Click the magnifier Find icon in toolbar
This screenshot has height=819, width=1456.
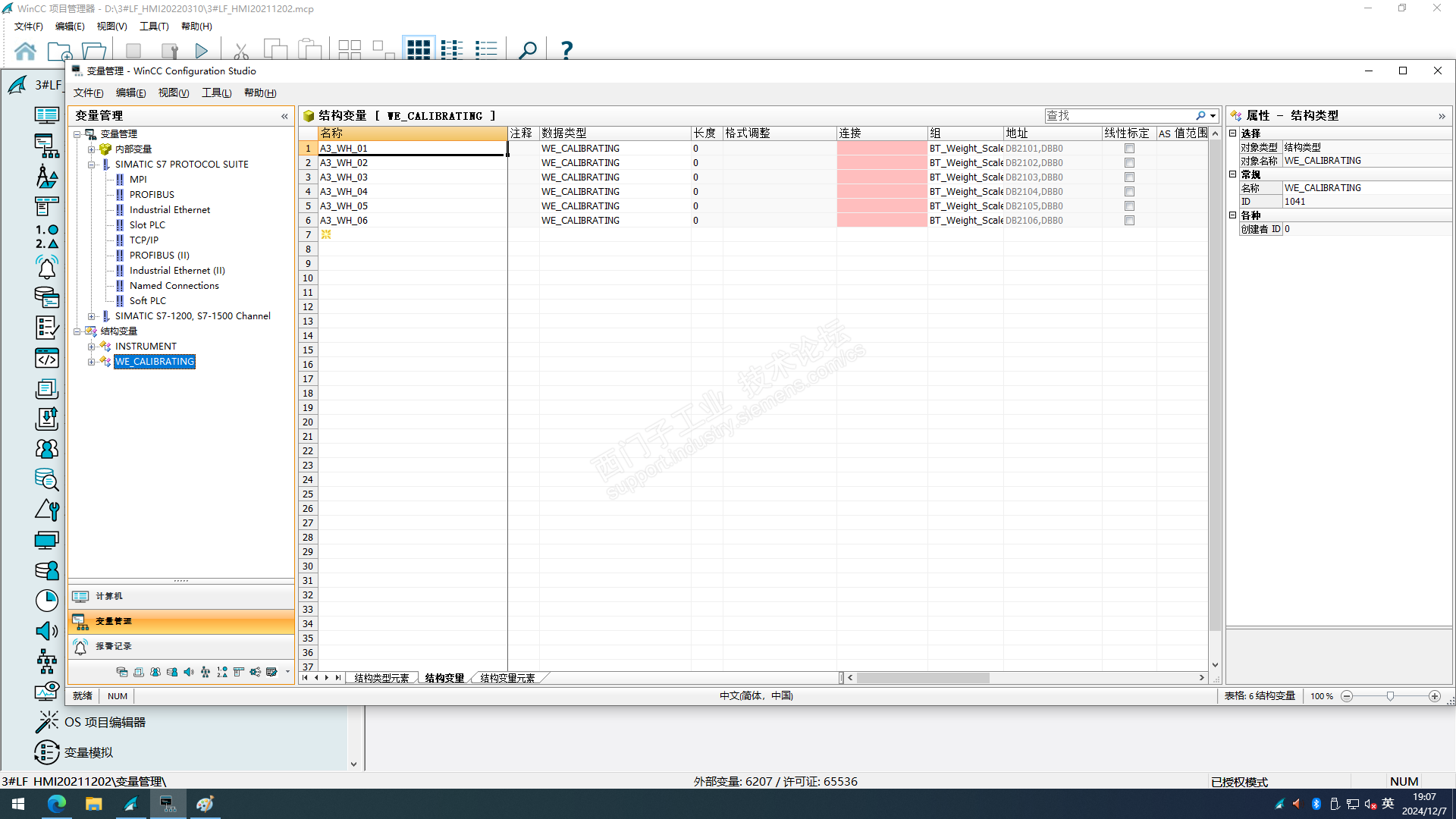point(527,51)
